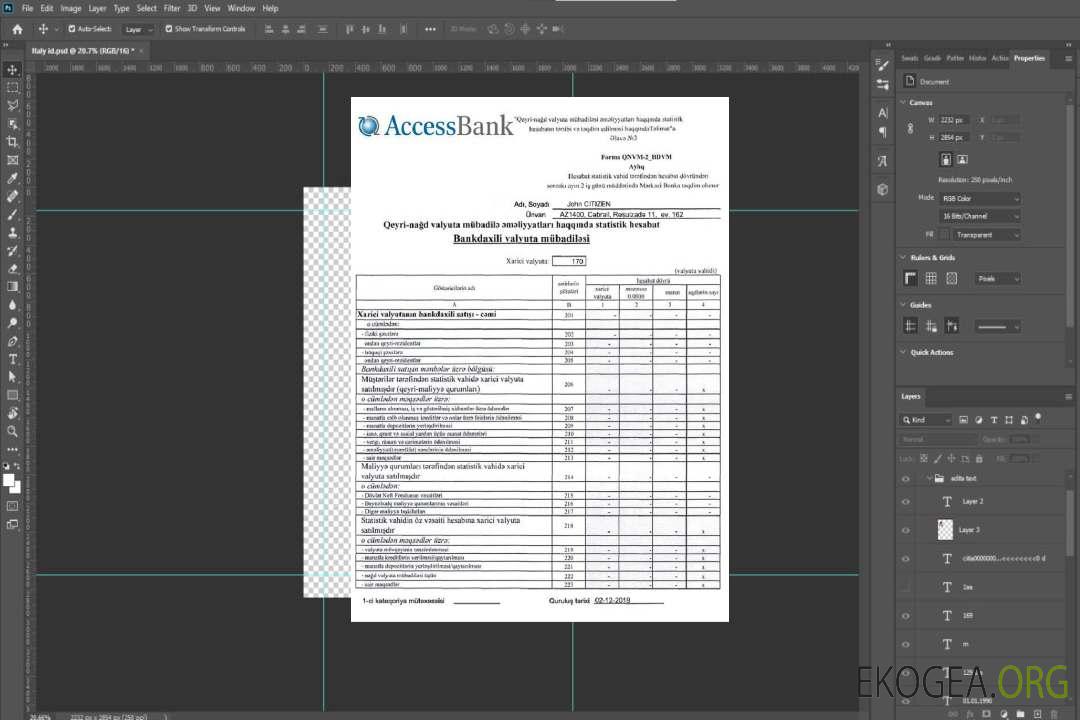Open the Transparent fill dropdown

pos(987,235)
